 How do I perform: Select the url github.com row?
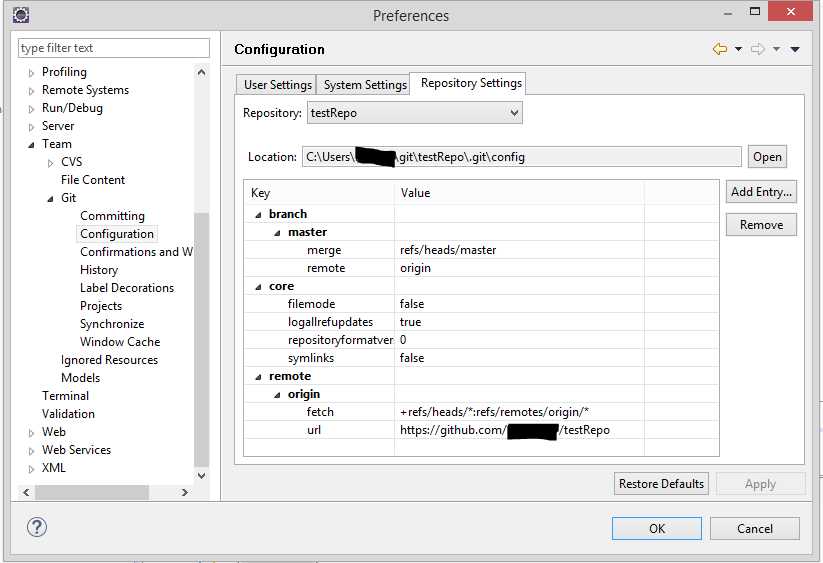[481, 430]
